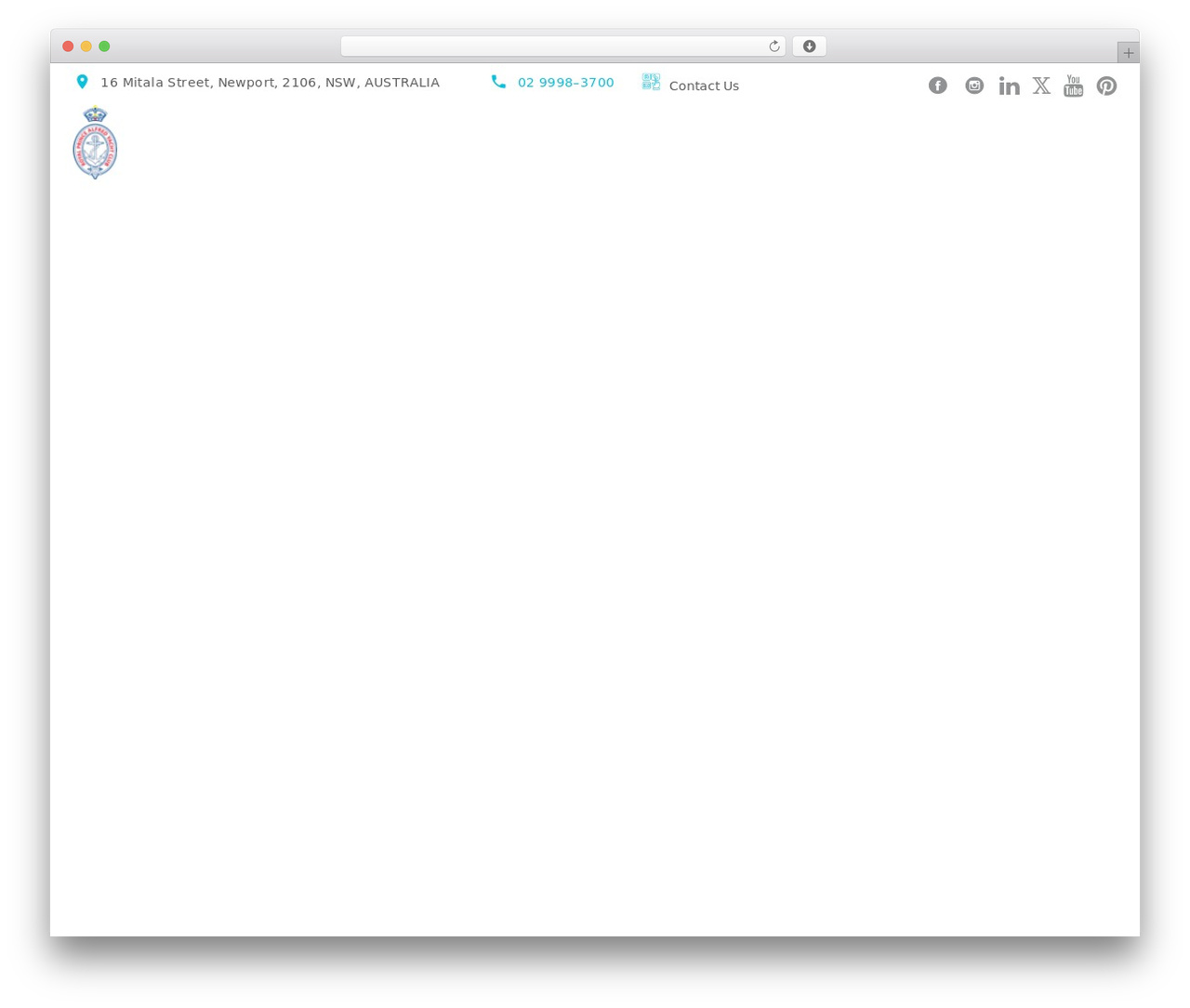Open the YouTube social icon
Viewport: 1190px width, 1008px height.
click(1073, 86)
